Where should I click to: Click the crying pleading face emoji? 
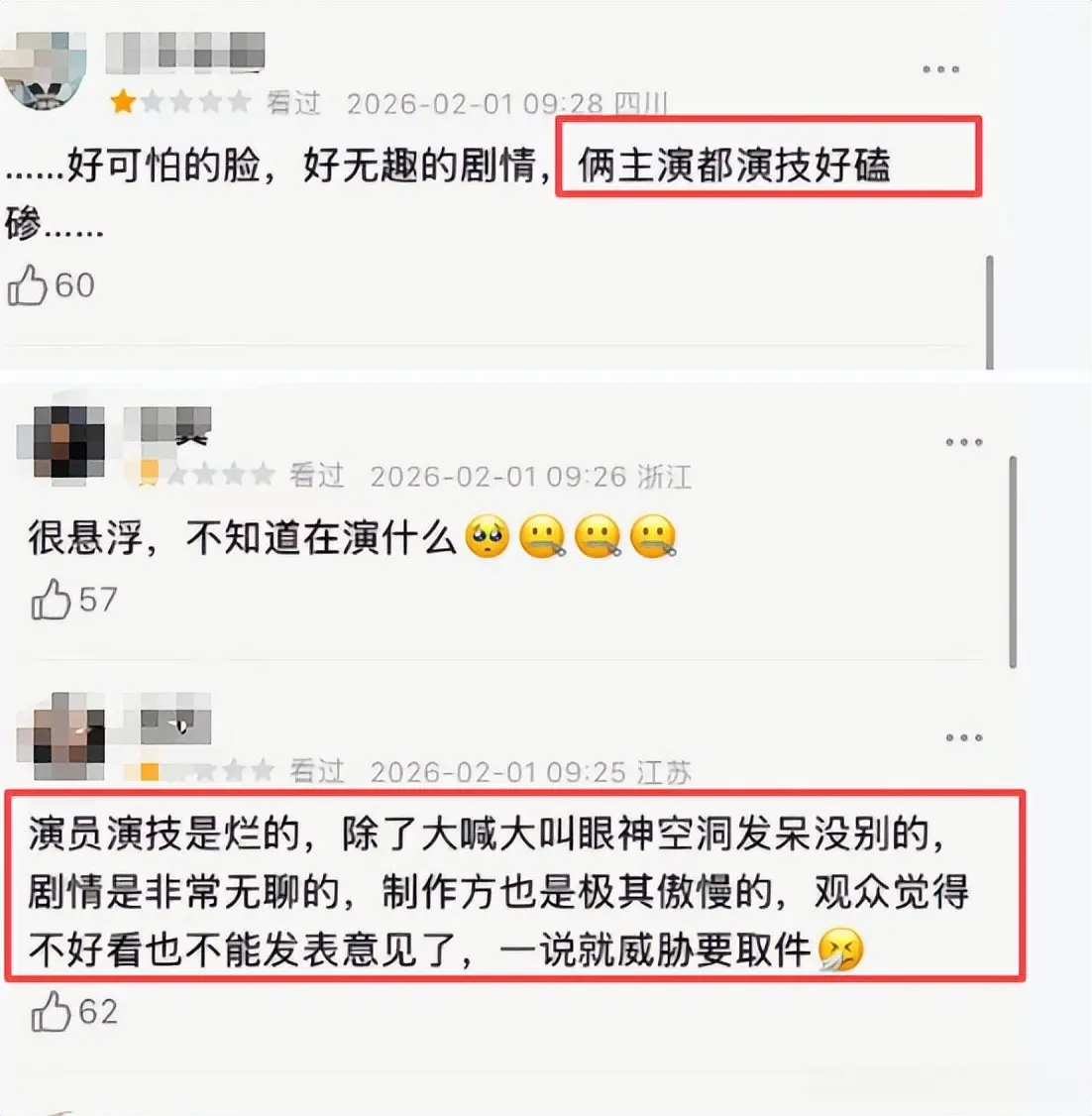click(x=487, y=536)
